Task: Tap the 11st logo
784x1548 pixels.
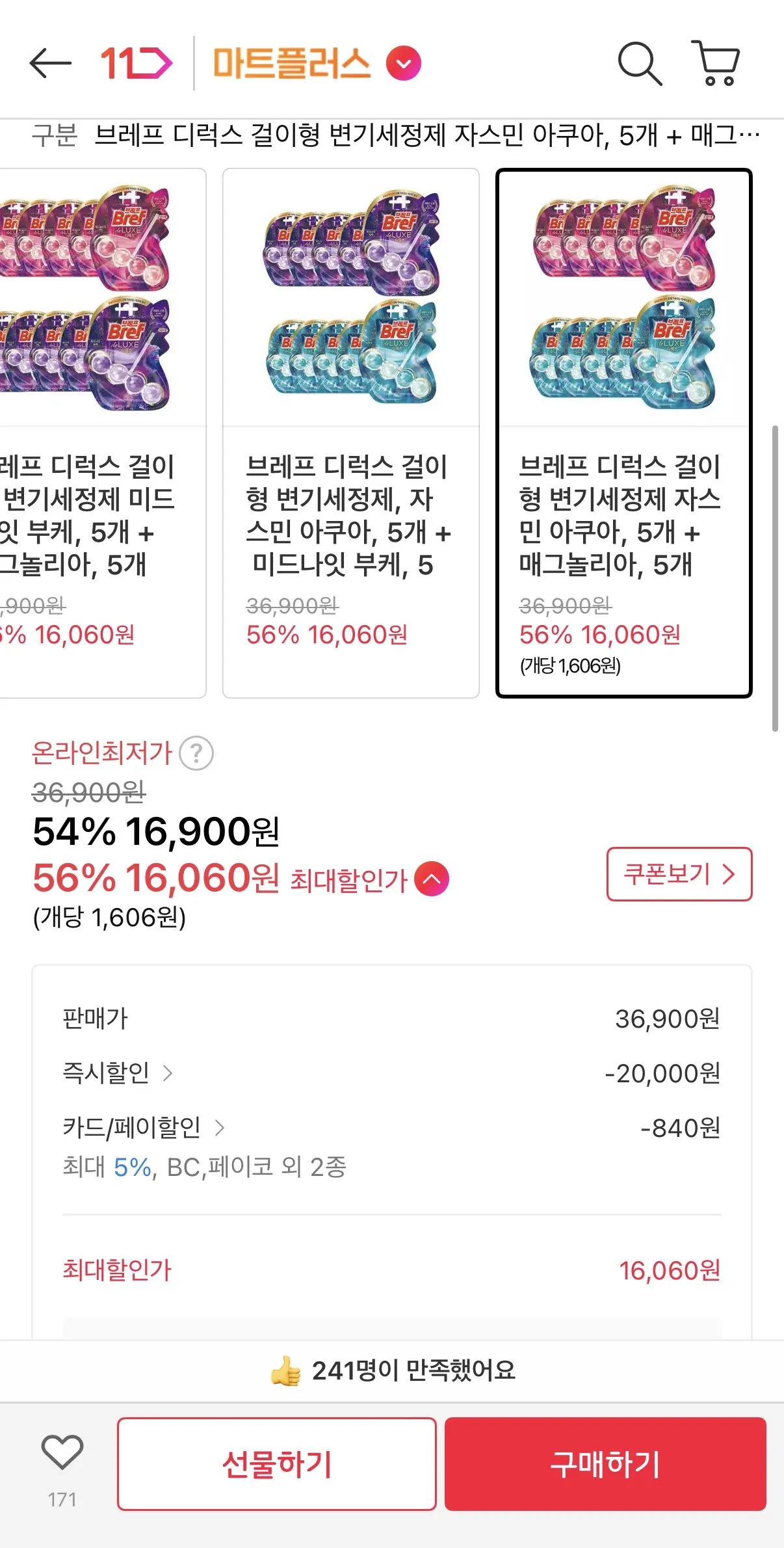Action: click(x=137, y=62)
